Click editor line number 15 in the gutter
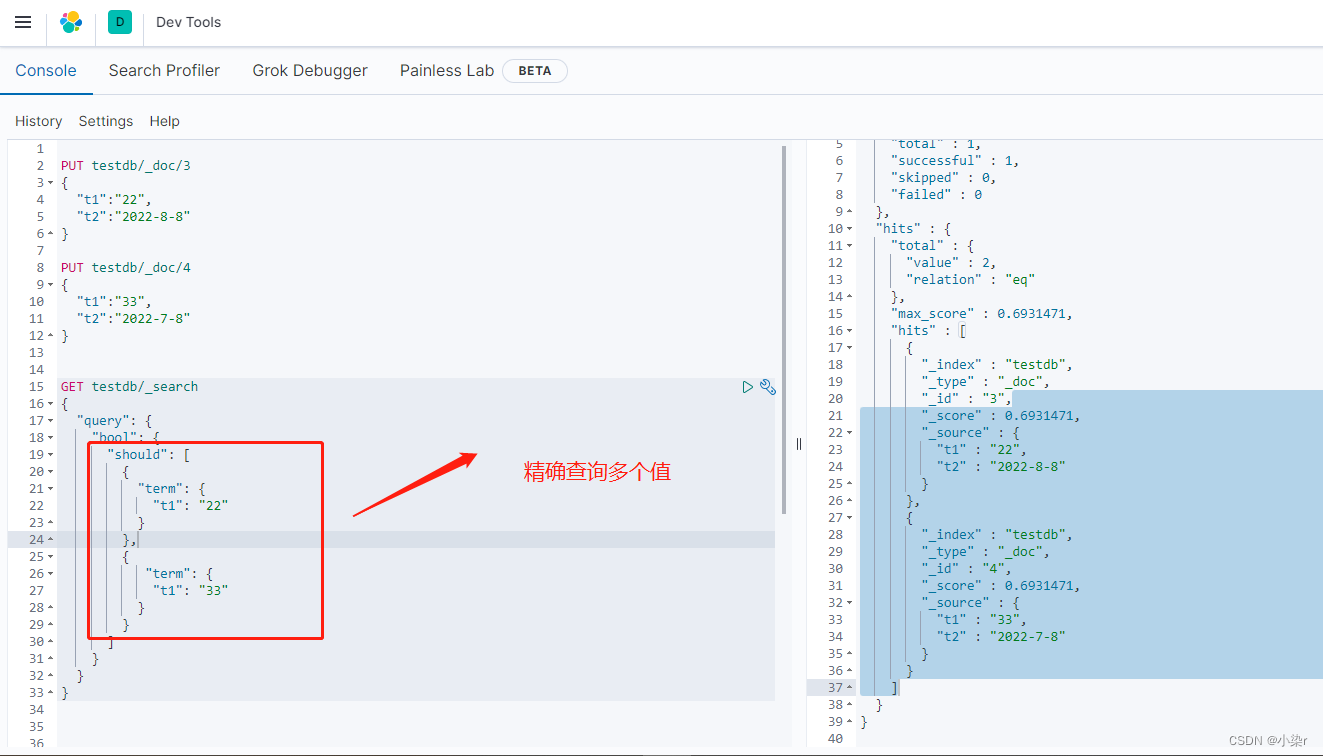This screenshot has width=1323, height=756. coord(37,387)
